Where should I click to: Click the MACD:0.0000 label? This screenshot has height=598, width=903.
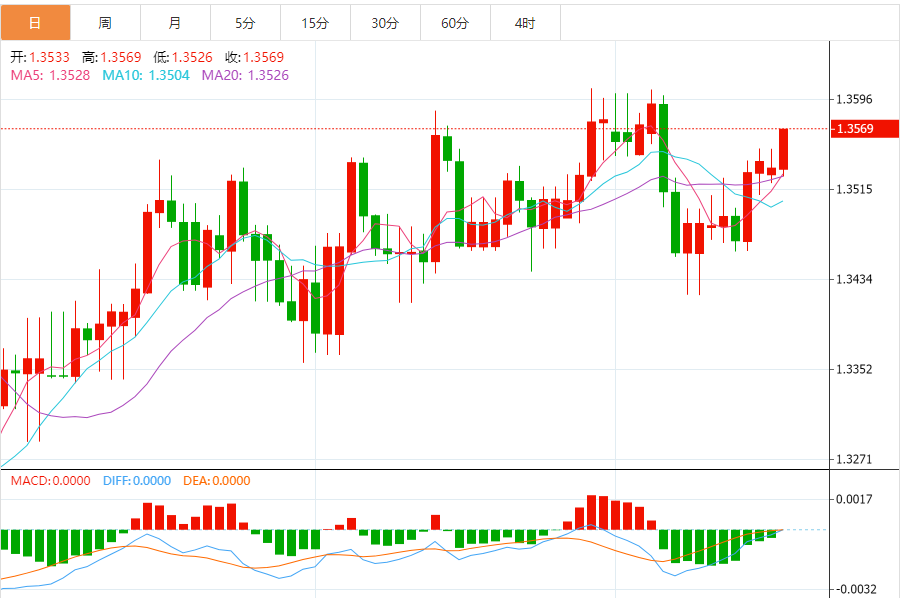[51, 480]
